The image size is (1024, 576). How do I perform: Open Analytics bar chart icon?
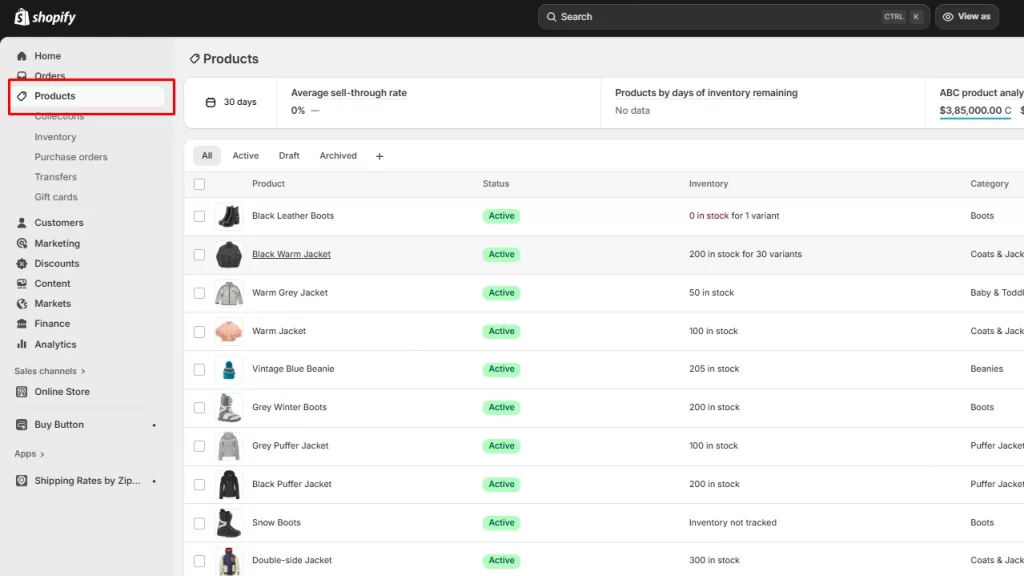tap(22, 344)
